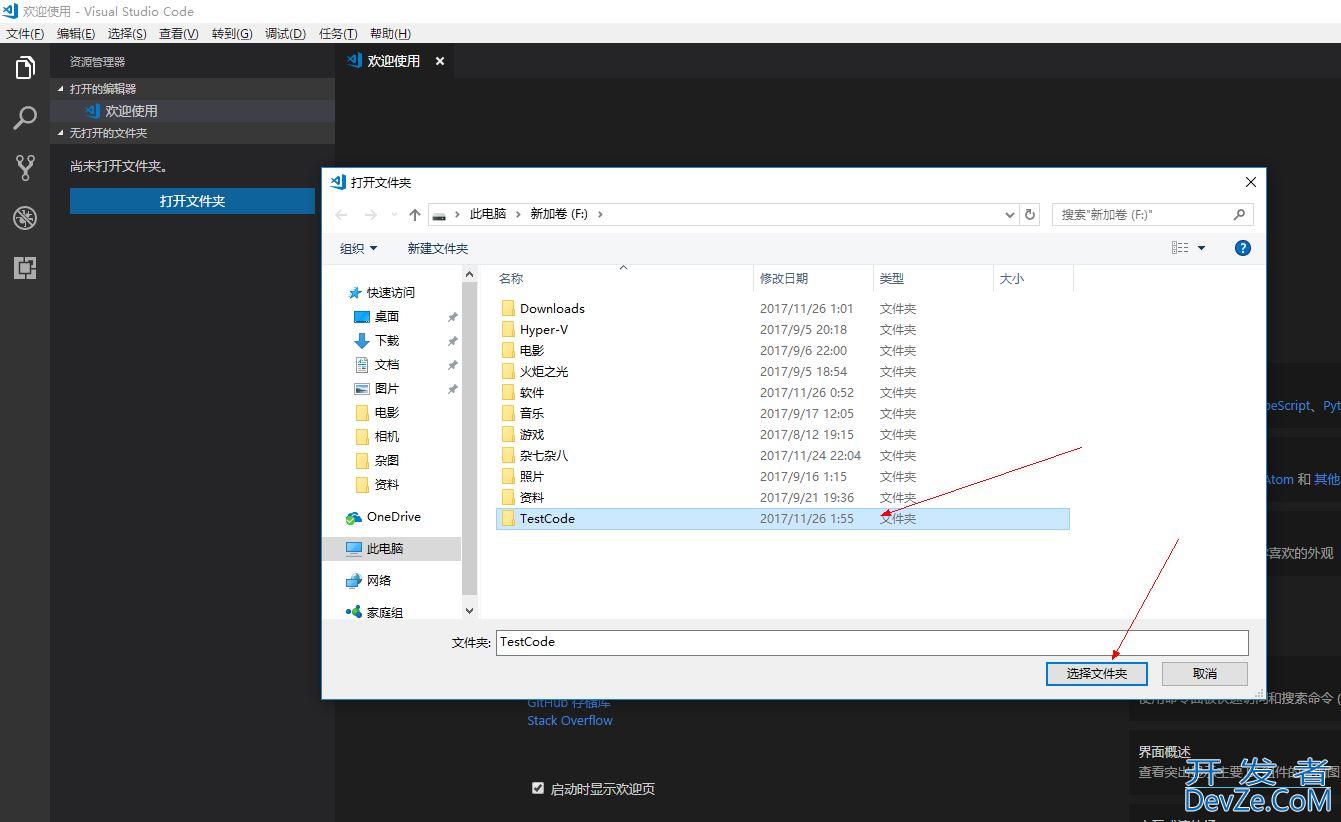Image resolution: width=1341 pixels, height=822 pixels.
Task: Open the view options dropdown arrow
Action: point(1201,248)
